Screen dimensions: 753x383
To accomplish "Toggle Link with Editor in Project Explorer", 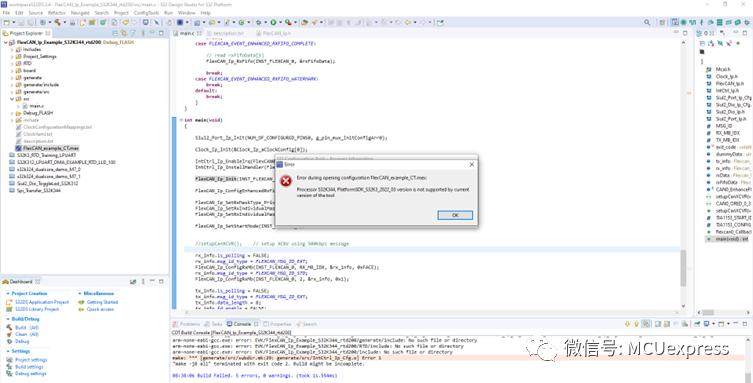I will pyautogui.click(x=124, y=33).
